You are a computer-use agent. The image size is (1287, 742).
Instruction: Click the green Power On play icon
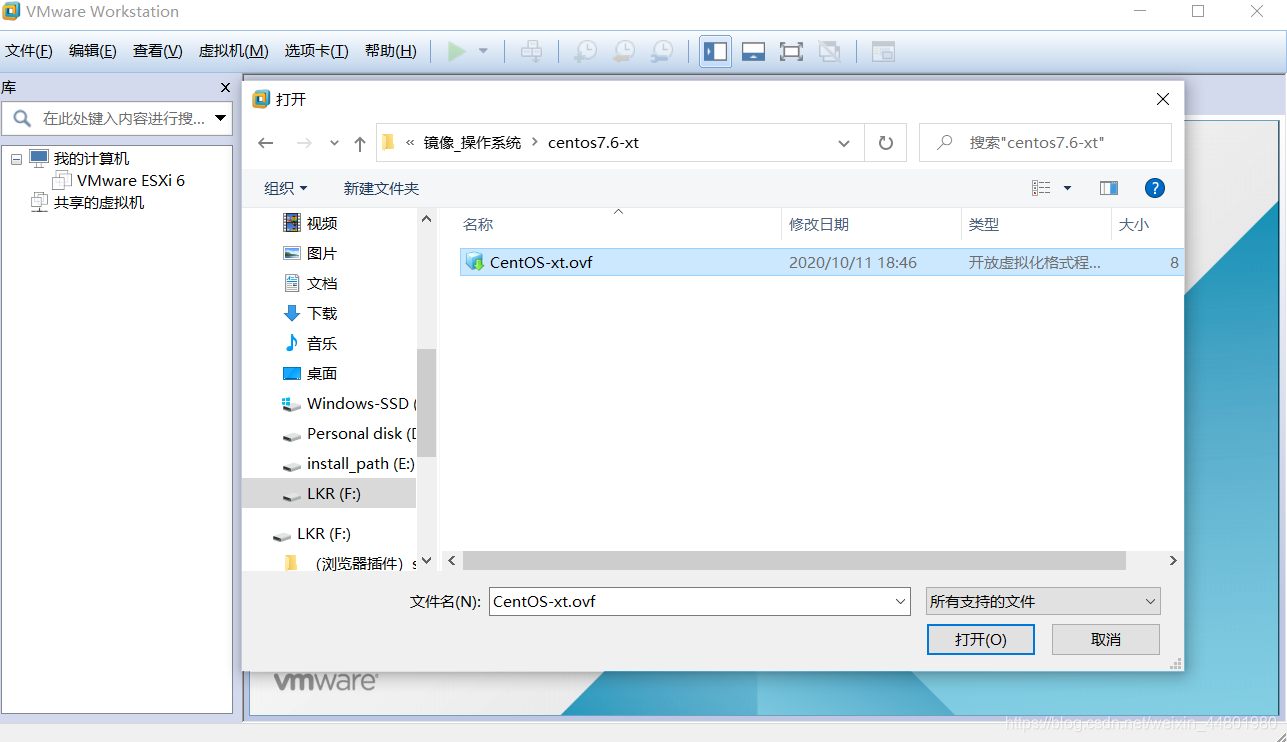457,51
